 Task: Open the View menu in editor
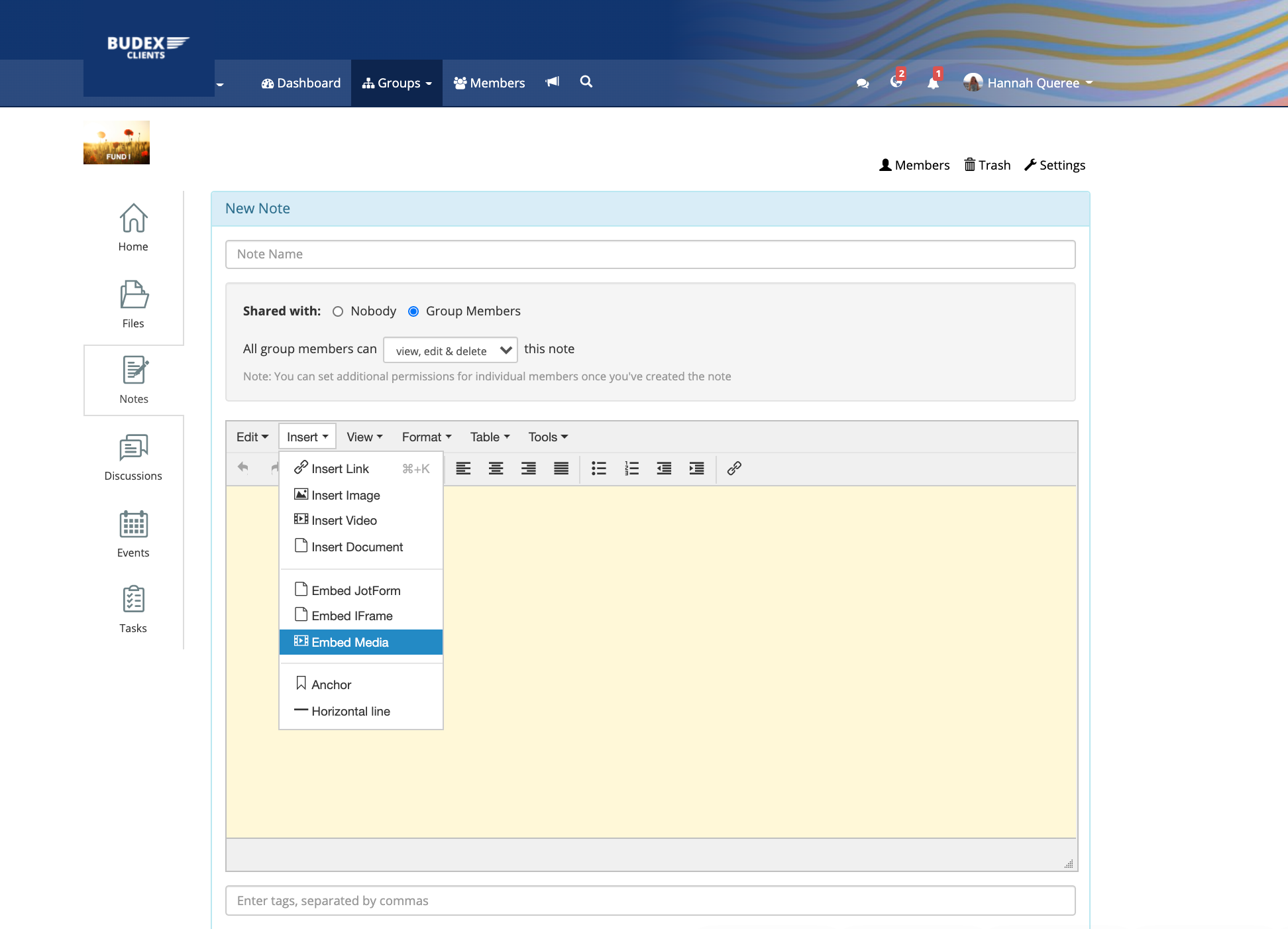[x=364, y=437]
